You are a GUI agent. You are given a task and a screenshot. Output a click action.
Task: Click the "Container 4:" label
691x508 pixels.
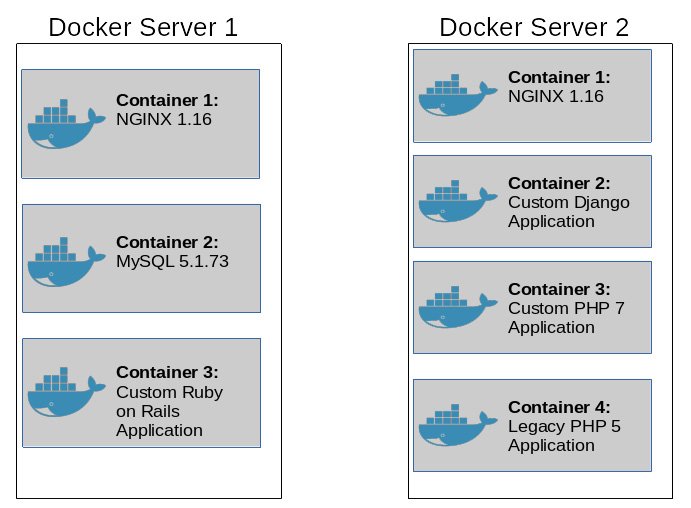coord(559,408)
